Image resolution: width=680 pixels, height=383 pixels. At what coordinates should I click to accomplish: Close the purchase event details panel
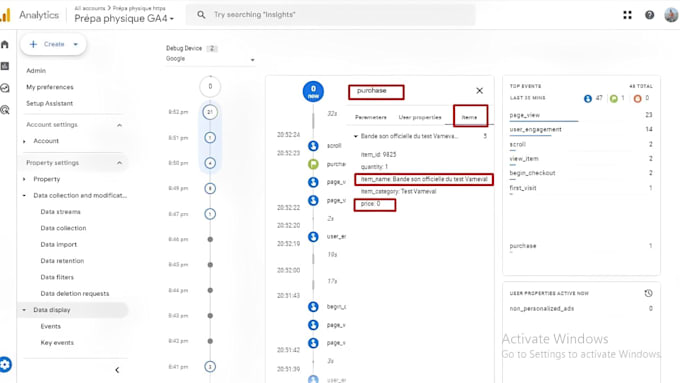tap(479, 91)
